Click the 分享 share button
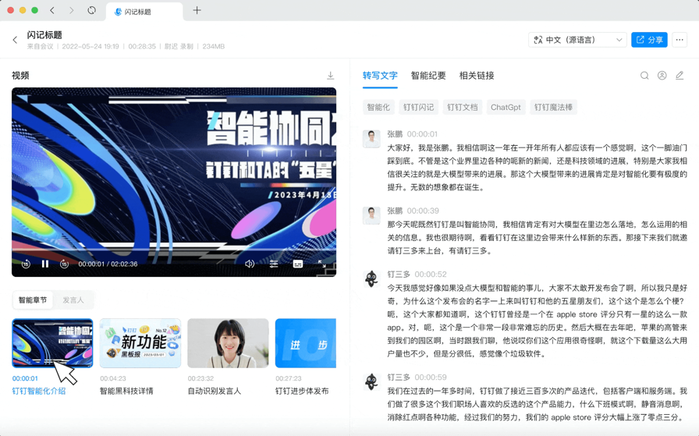Screen dimensions: 699x436 [649, 40]
